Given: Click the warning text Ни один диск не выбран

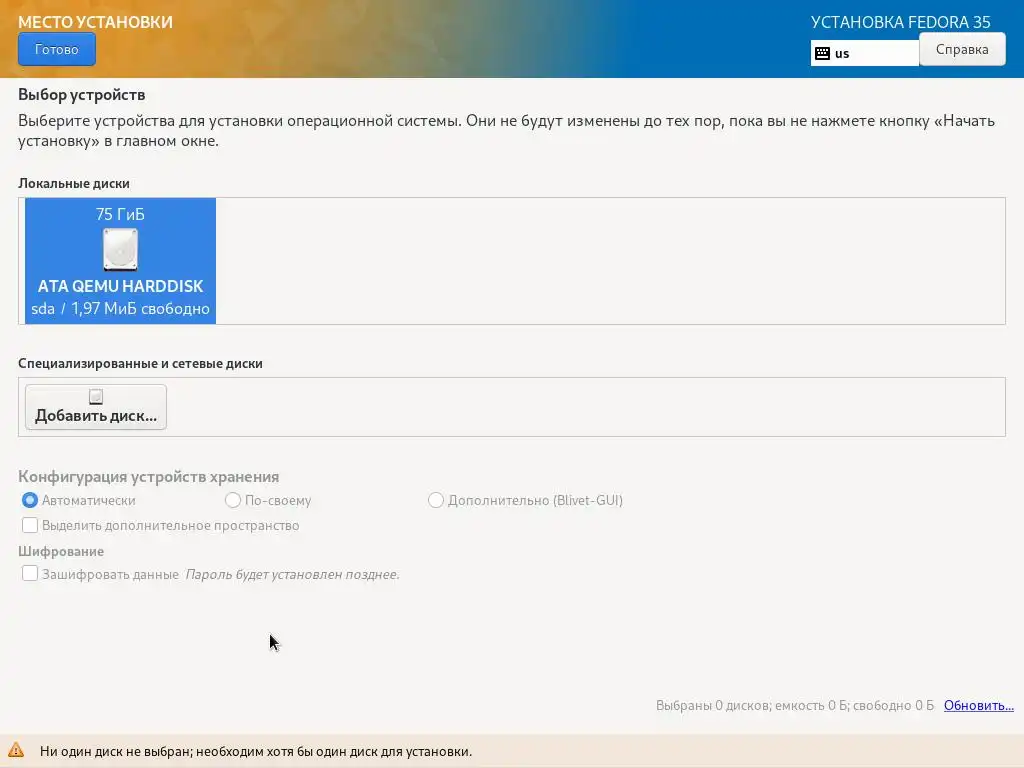Looking at the screenshot, I should 256,752.
